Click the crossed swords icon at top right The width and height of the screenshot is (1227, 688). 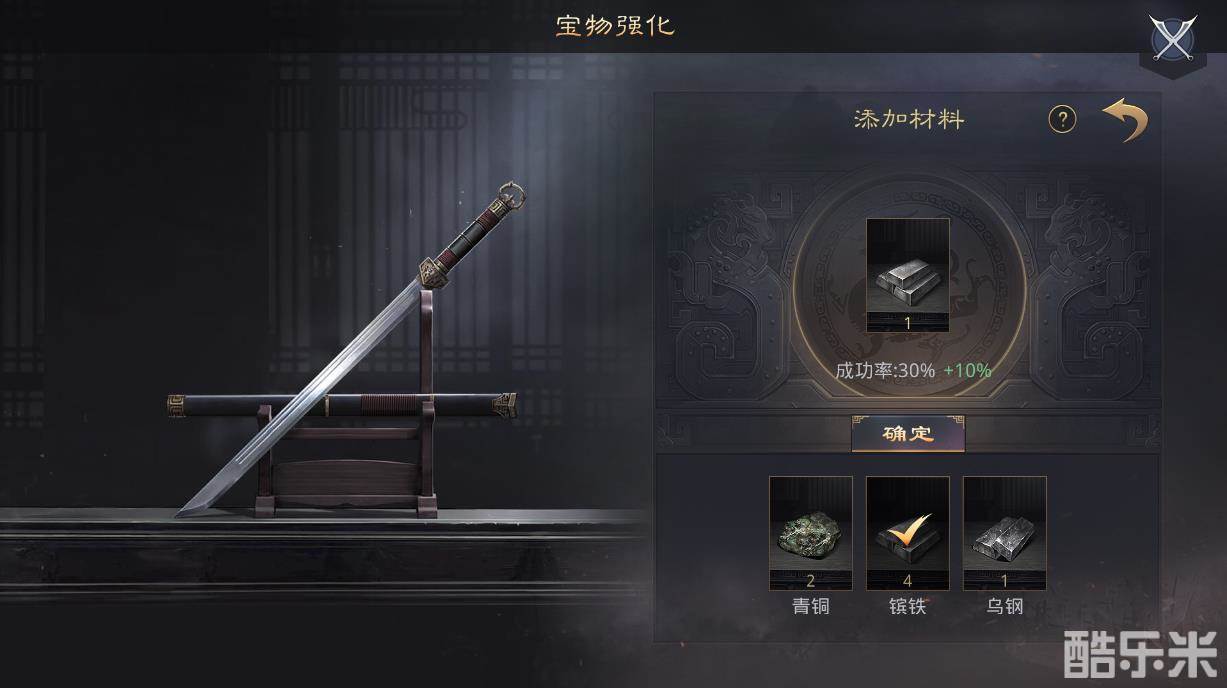1173,40
